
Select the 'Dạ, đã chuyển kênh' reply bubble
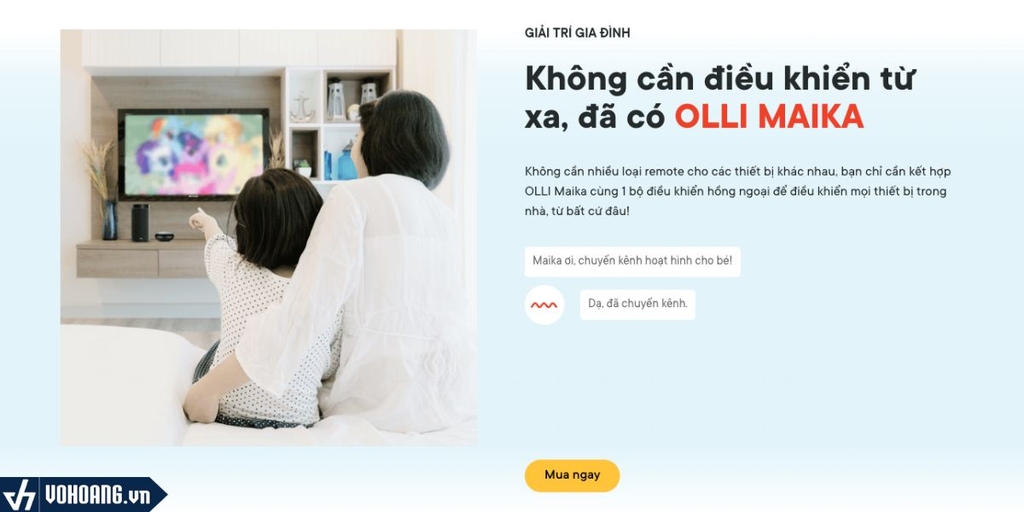click(x=637, y=304)
